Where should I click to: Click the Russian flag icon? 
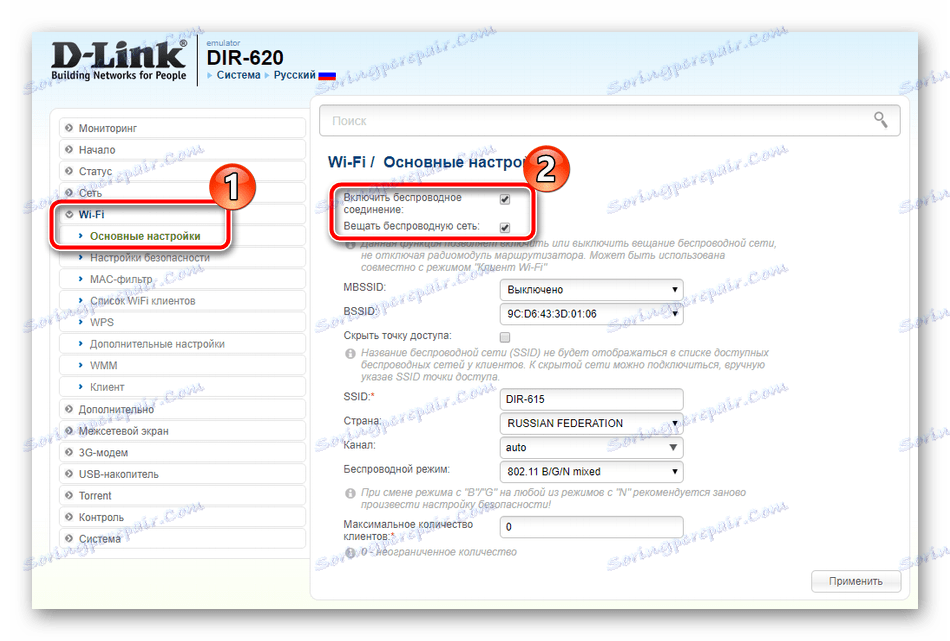tap(327, 76)
